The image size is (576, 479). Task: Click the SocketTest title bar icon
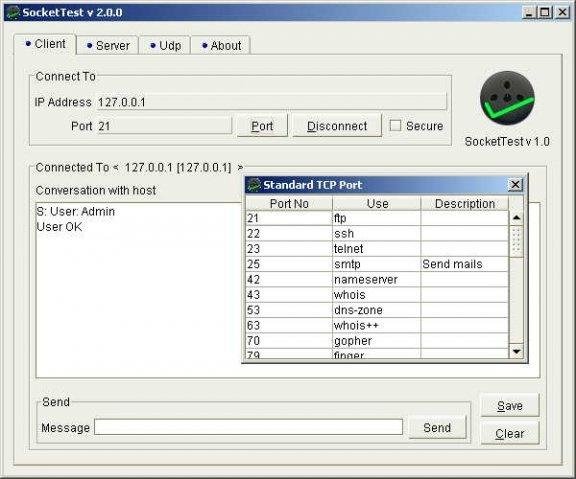coord(13,12)
